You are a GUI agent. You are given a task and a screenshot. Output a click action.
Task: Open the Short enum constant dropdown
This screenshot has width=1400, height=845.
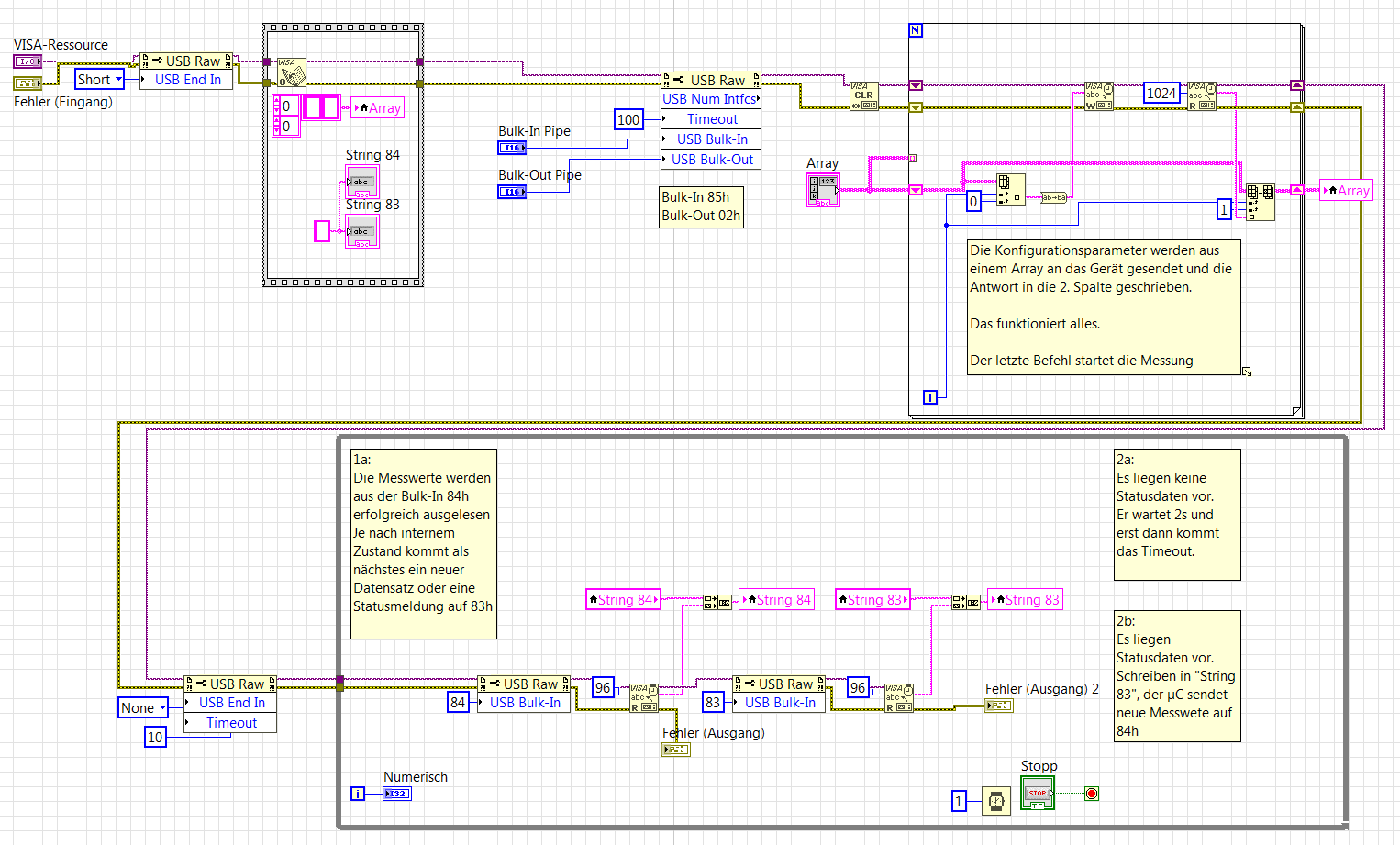point(100,80)
